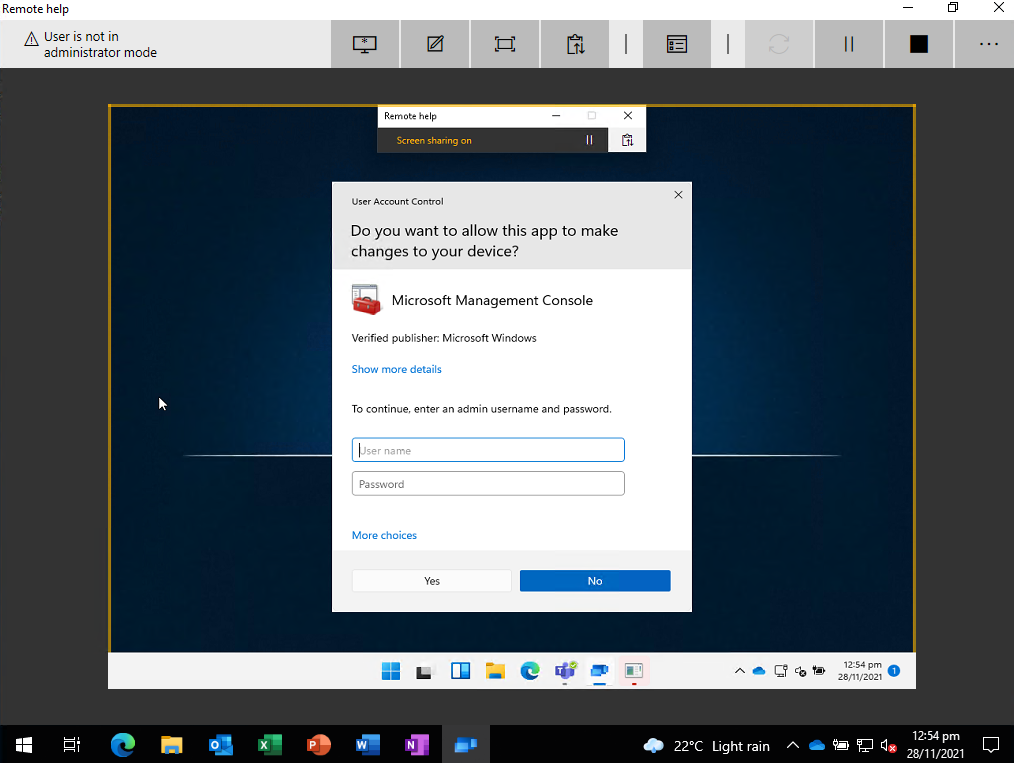
Task: Click the remote banner clipboard icon
Action: [627, 140]
